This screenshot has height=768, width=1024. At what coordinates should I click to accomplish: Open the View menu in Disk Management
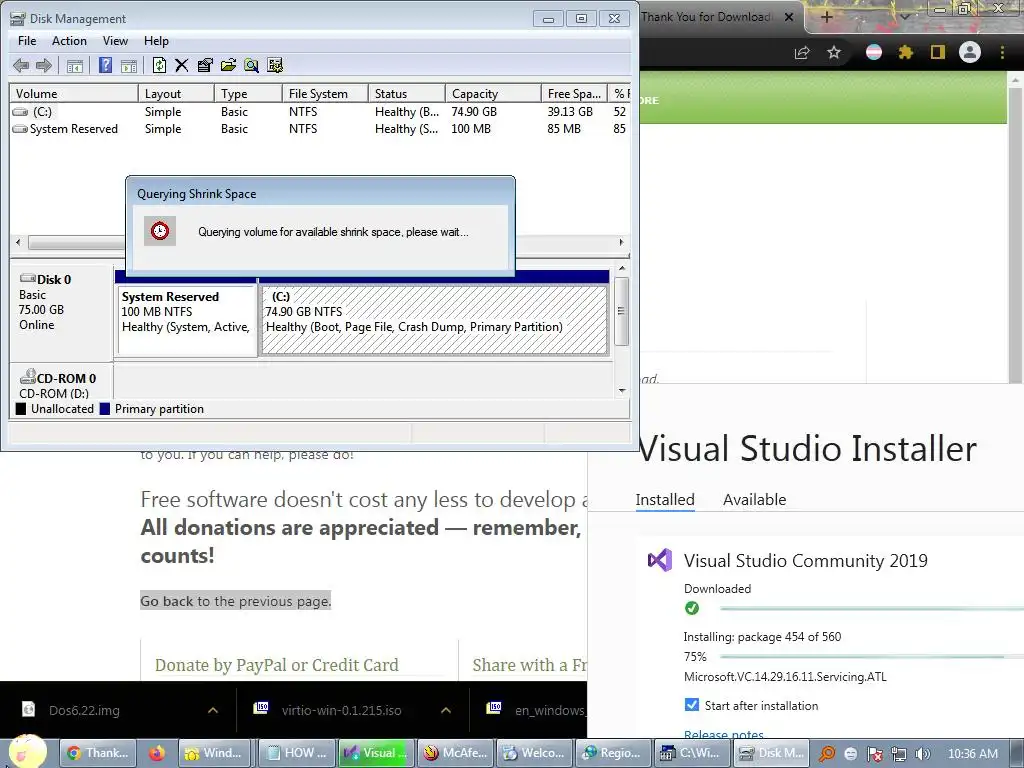click(x=115, y=40)
